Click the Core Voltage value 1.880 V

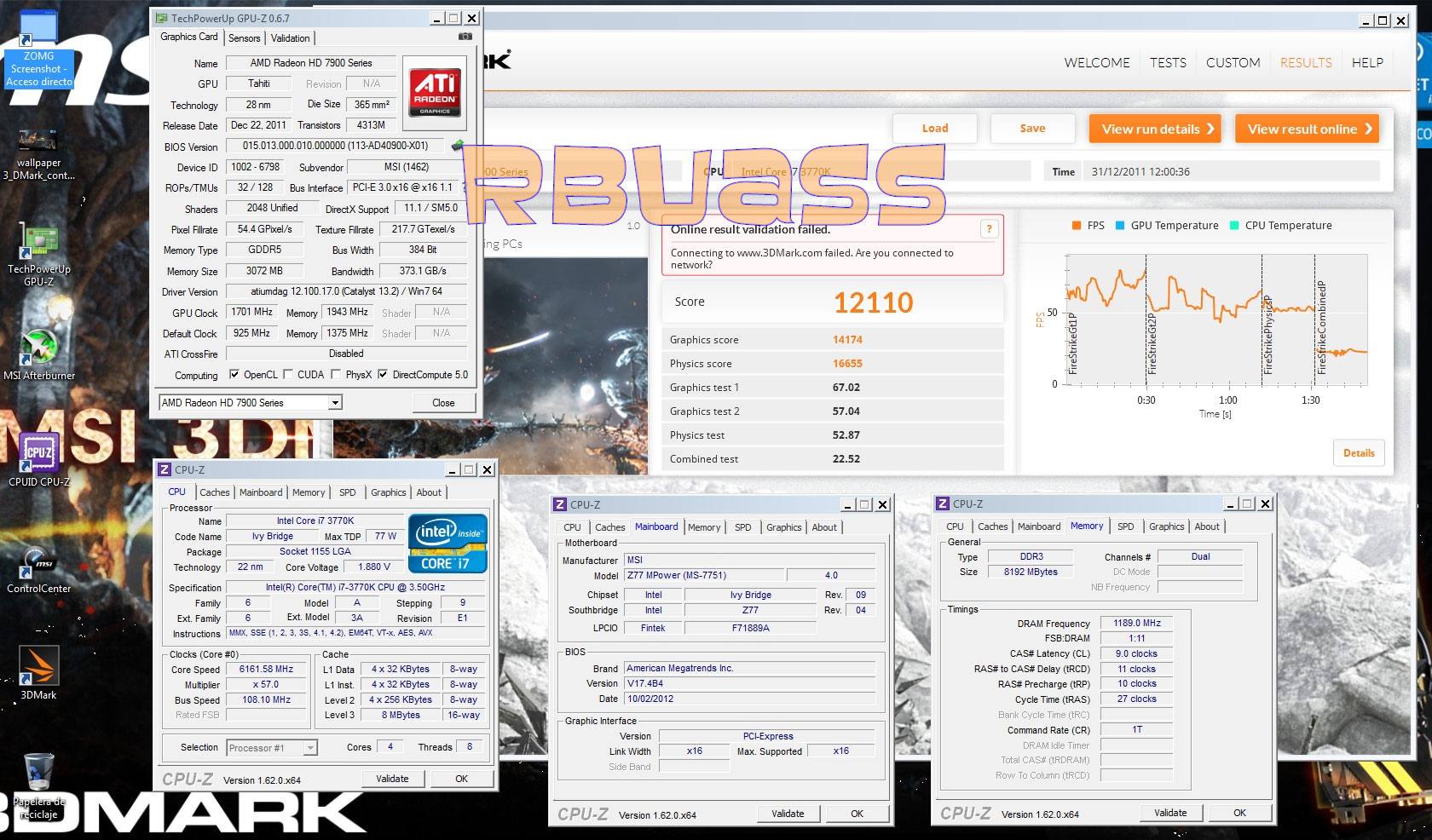click(x=375, y=567)
